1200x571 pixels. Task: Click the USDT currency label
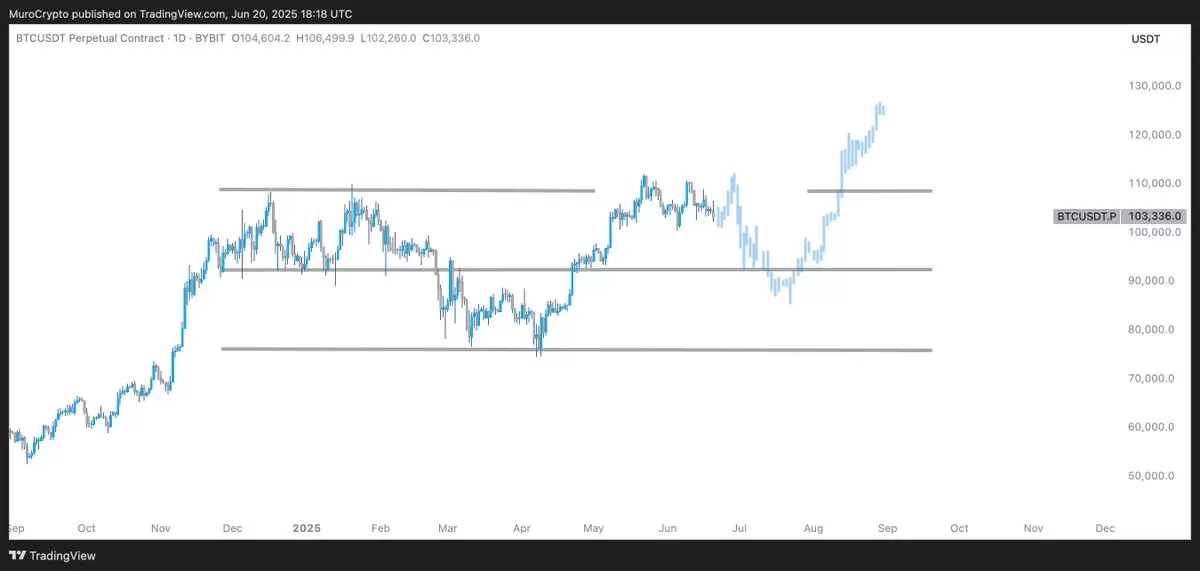pos(1144,38)
